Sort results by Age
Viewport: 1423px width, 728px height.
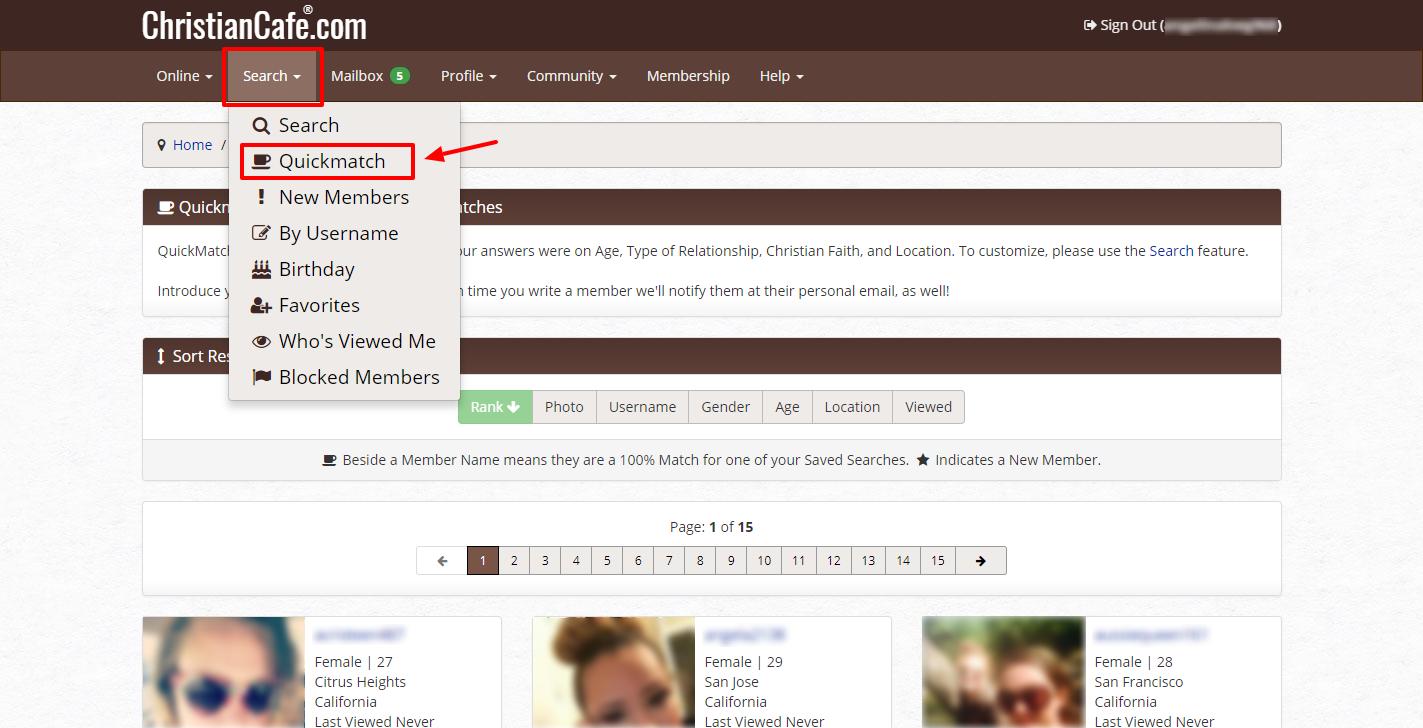click(x=787, y=407)
